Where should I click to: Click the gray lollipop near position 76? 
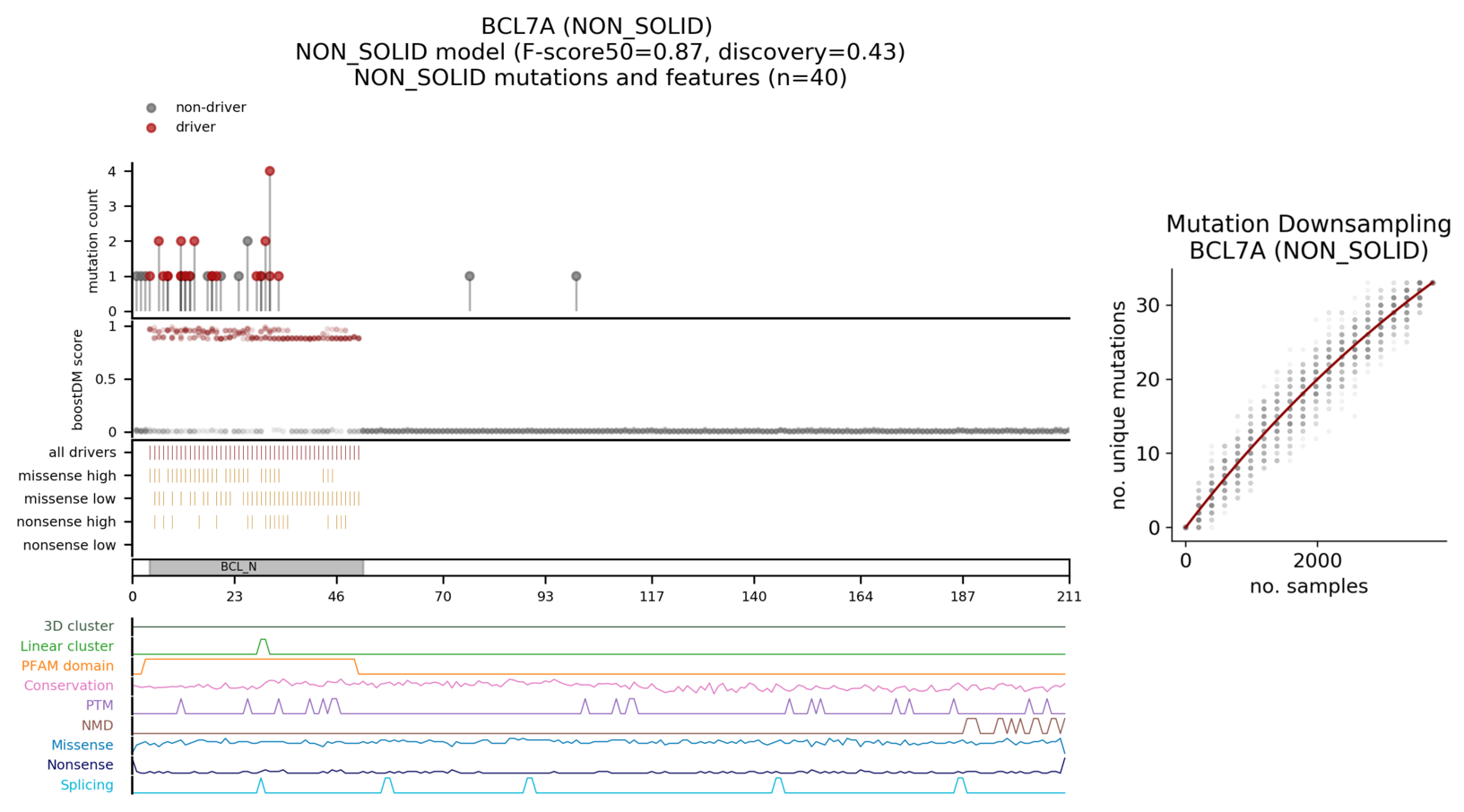tap(470, 277)
